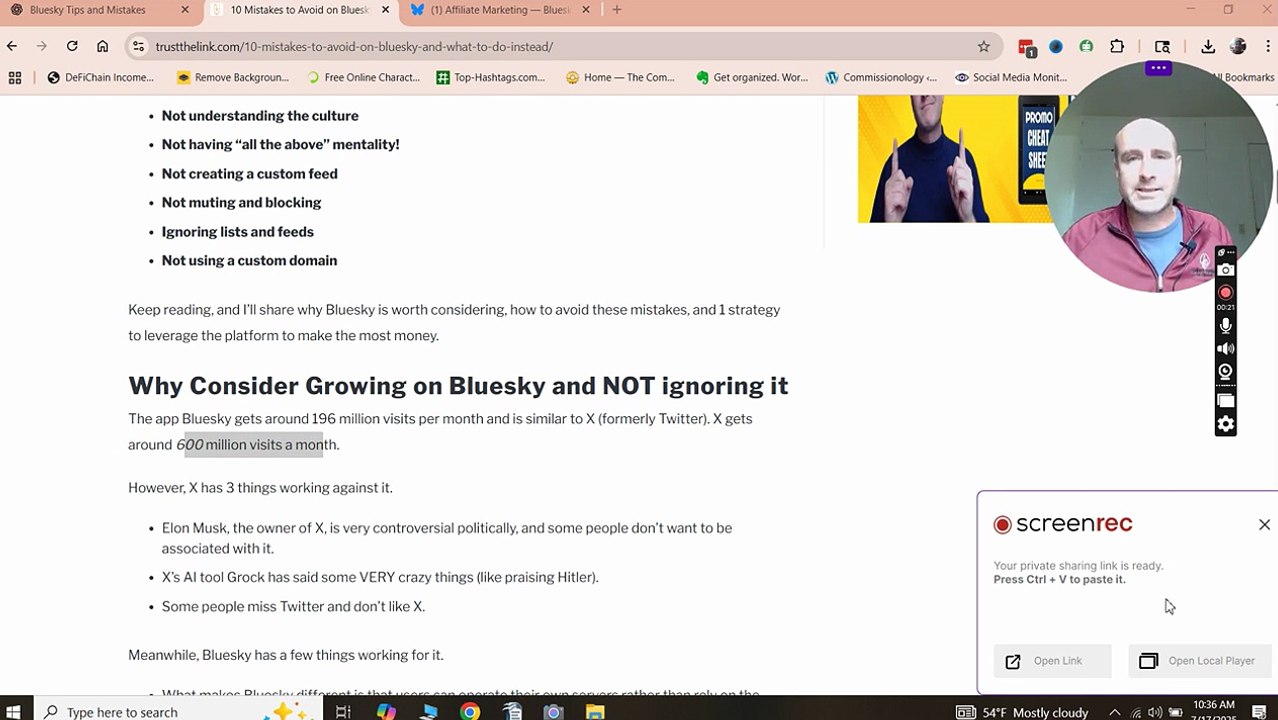Open the green robot extension icon
This screenshot has height=720, width=1278.
coord(1086,46)
